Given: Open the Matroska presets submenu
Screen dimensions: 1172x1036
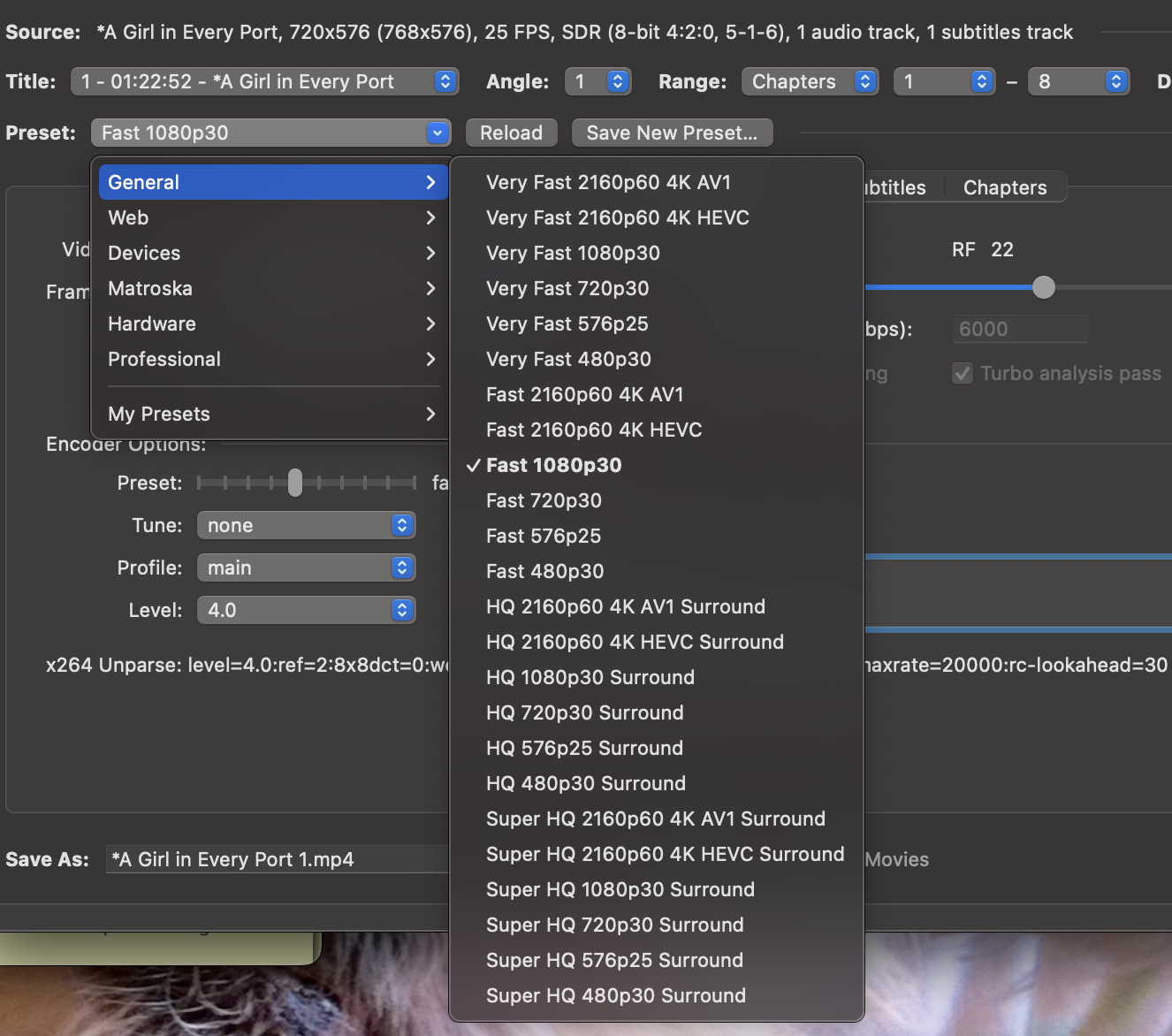Looking at the screenshot, I should click(x=273, y=288).
